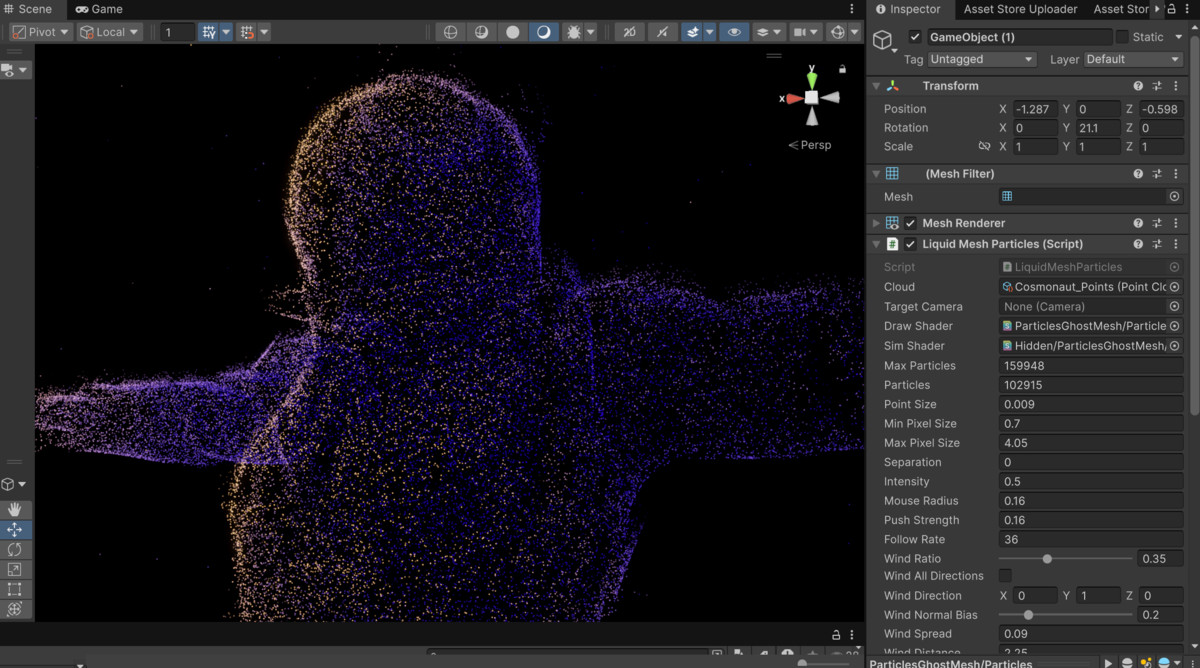Switch to the Game tab

pos(99,9)
